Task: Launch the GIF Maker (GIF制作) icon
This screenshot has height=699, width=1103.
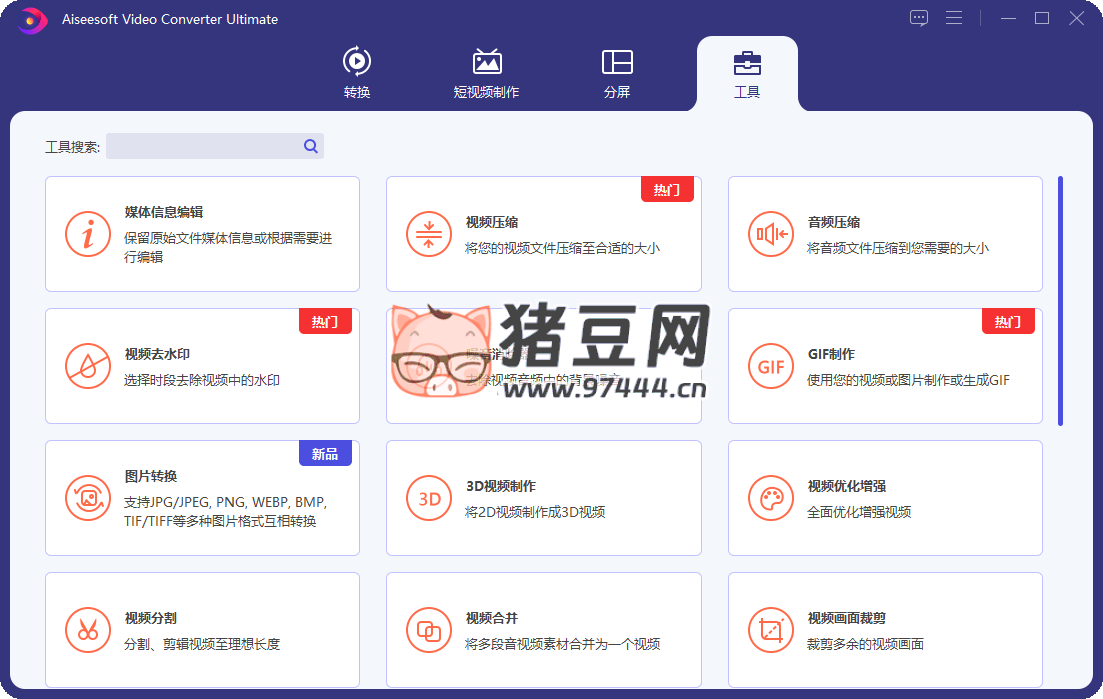Action: point(771,366)
